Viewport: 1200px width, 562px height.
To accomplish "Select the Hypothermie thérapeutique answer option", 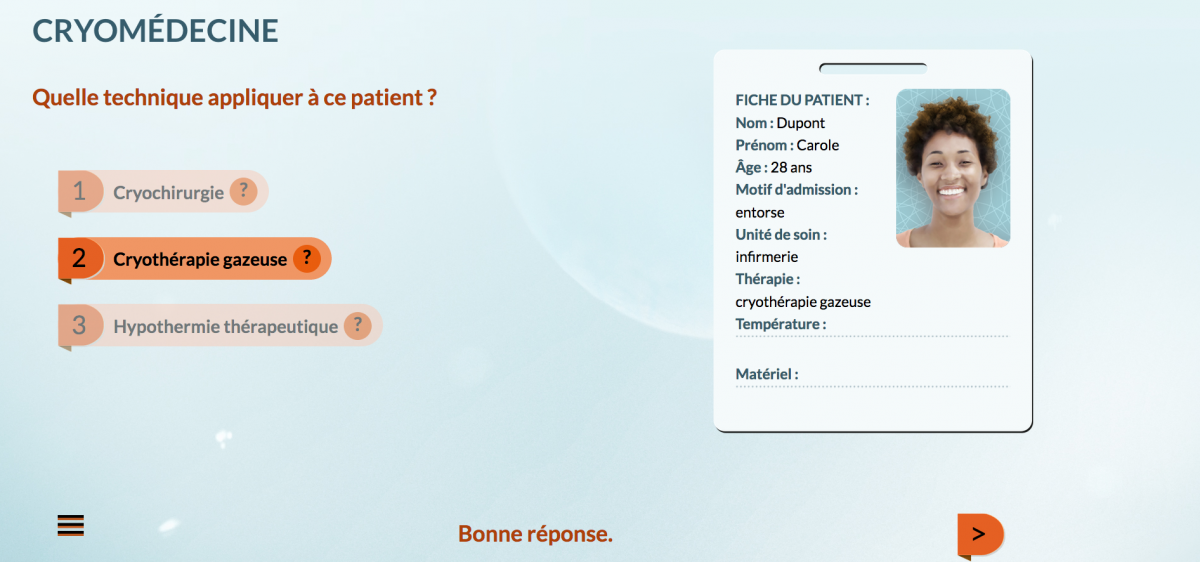I will click(220, 326).
